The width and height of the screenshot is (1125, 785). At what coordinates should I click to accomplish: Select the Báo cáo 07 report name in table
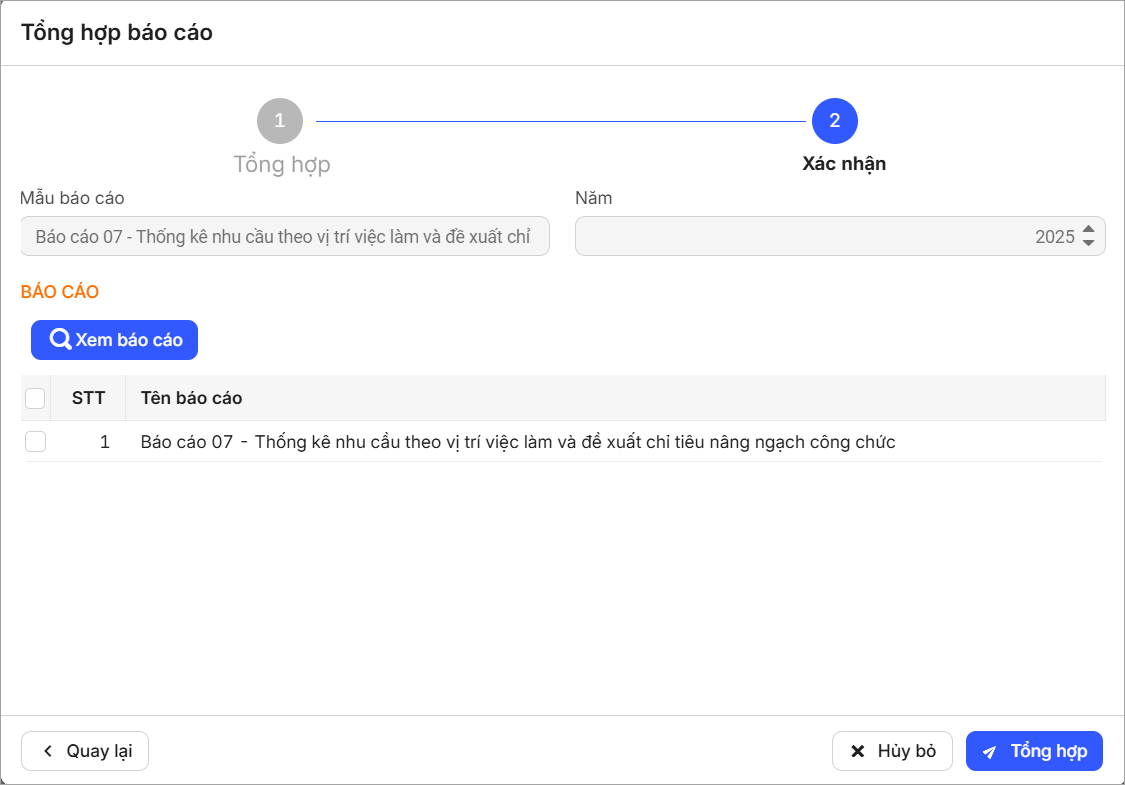[517, 442]
